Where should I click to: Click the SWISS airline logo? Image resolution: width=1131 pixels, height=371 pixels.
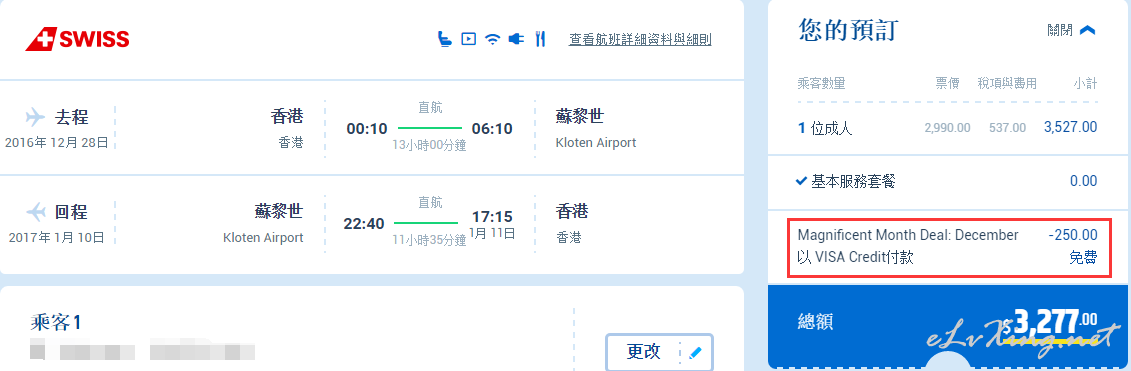pos(77,40)
